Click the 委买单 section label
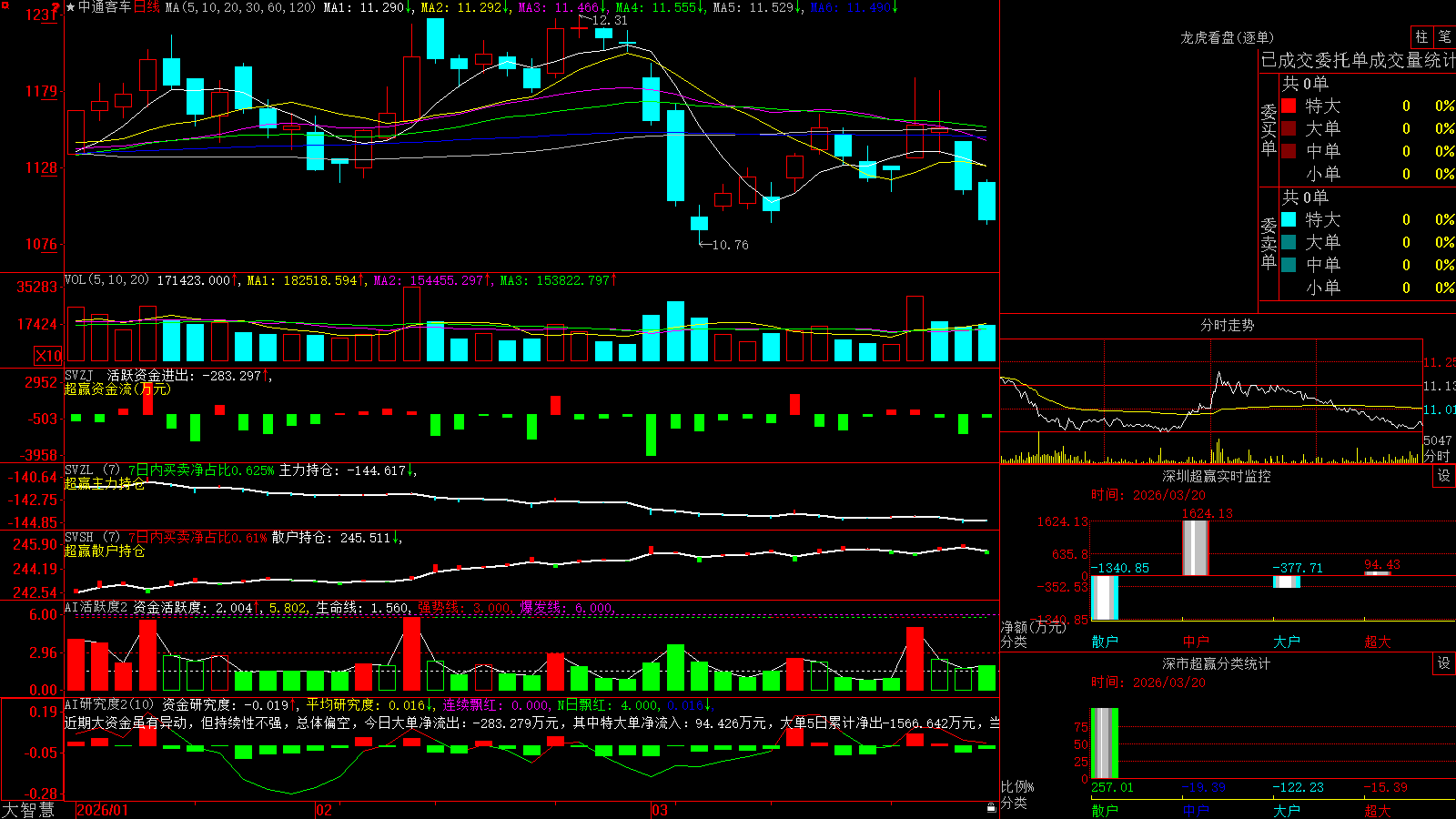 tap(1269, 130)
